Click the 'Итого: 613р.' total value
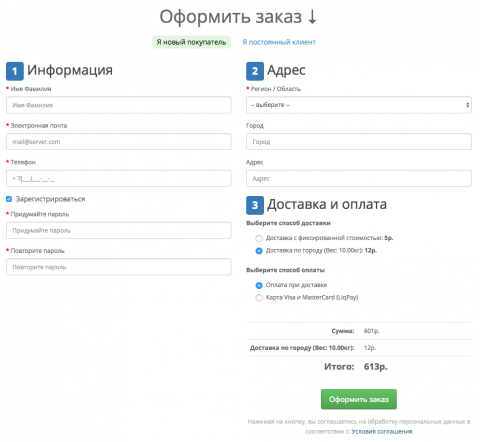The width and height of the screenshot is (480, 442). (376, 367)
